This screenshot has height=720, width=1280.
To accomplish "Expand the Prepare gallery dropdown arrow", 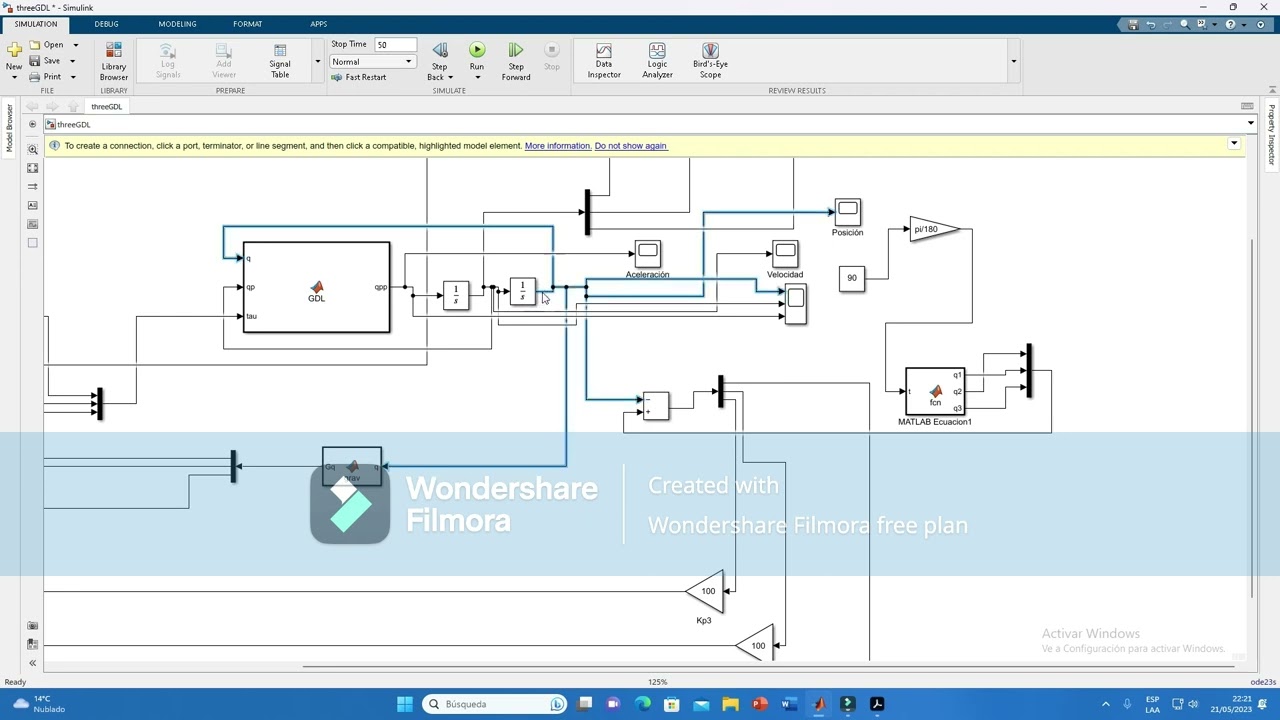I will [317, 61].
